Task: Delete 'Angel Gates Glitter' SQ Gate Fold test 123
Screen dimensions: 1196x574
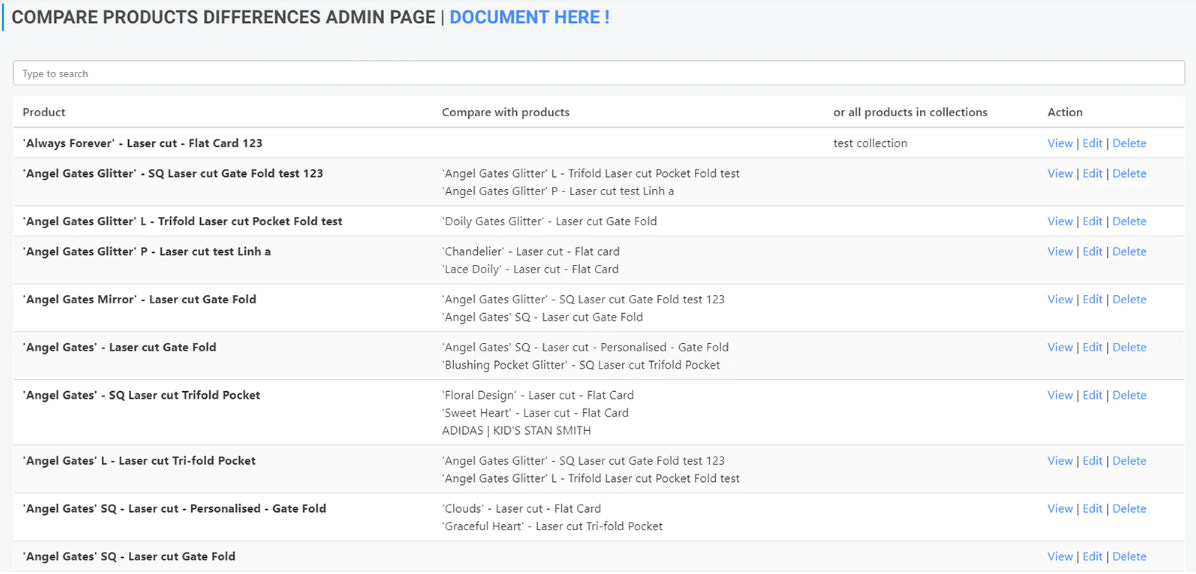Action: (1129, 173)
